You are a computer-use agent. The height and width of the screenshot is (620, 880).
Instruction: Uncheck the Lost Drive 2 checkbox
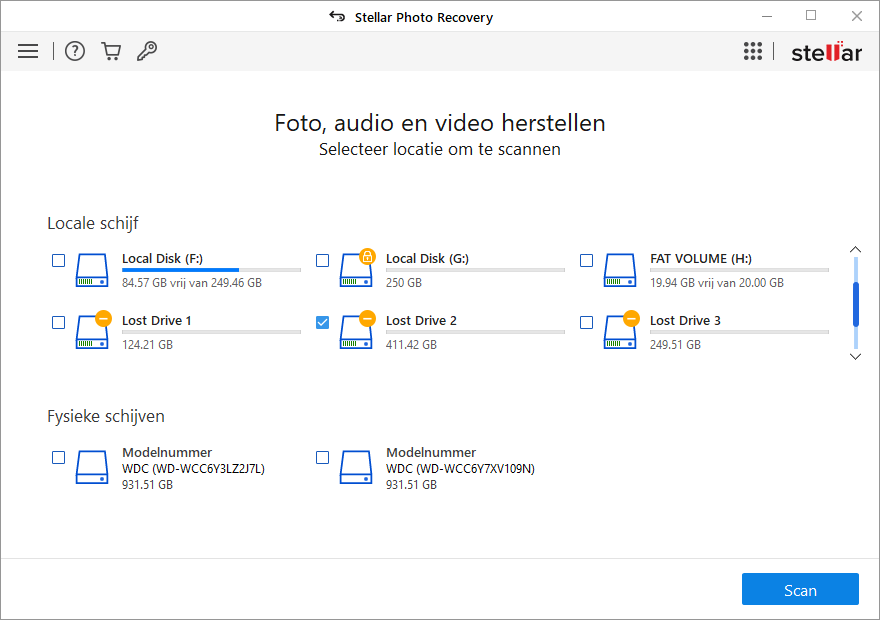click(x=323, y=322)
